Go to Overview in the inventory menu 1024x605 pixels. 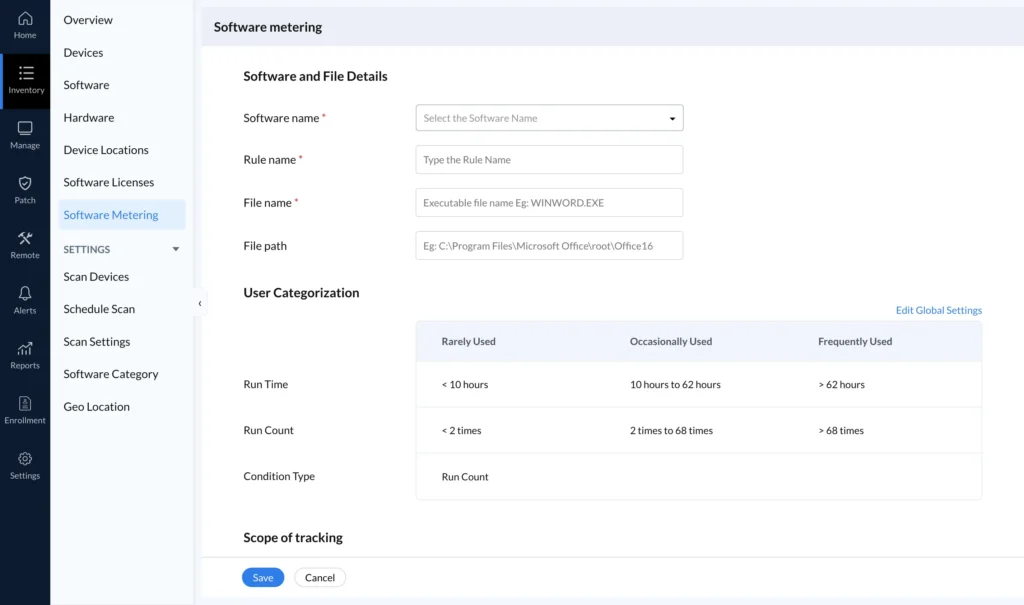88,20
